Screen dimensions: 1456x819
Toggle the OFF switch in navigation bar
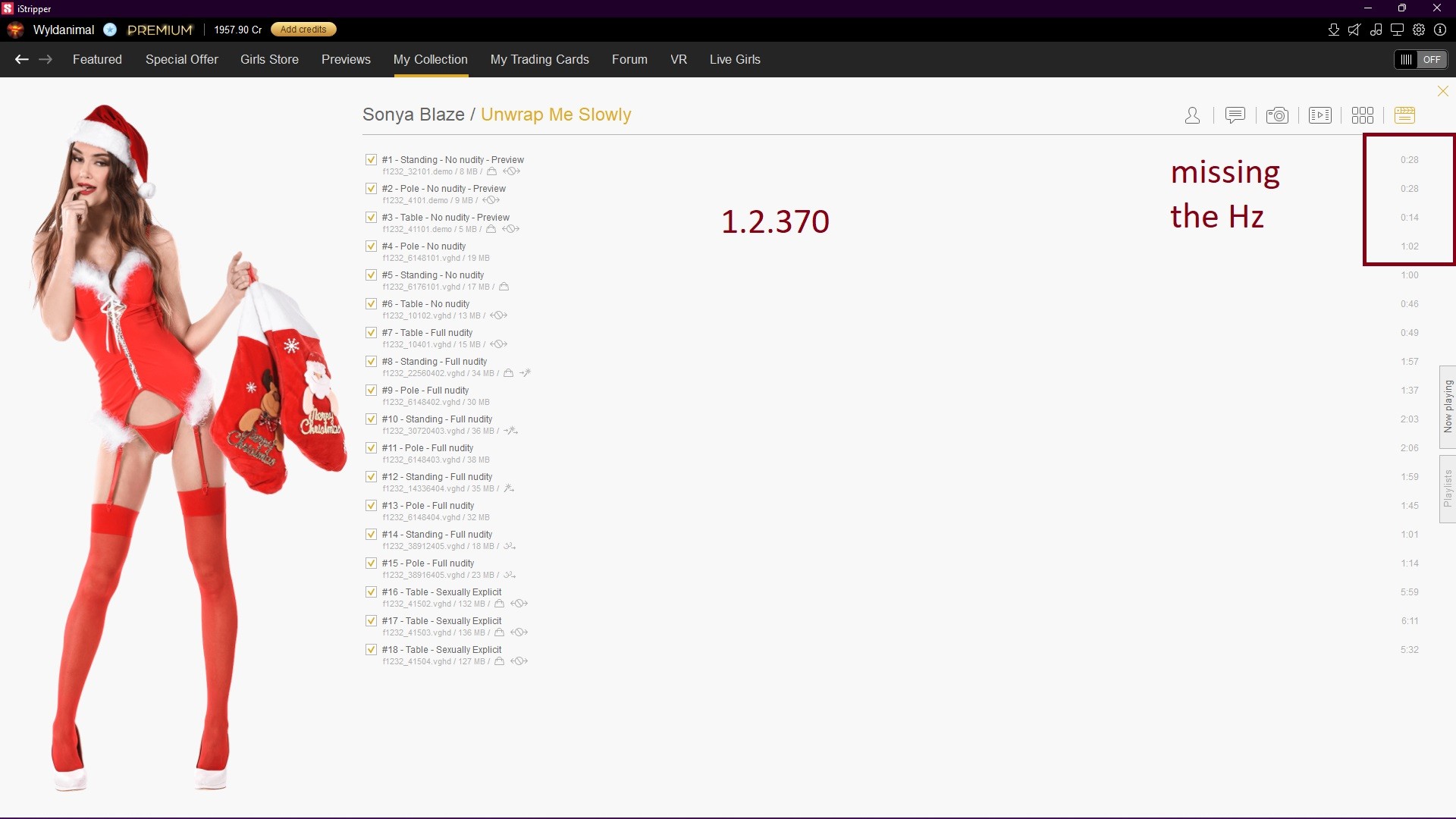1421,59
